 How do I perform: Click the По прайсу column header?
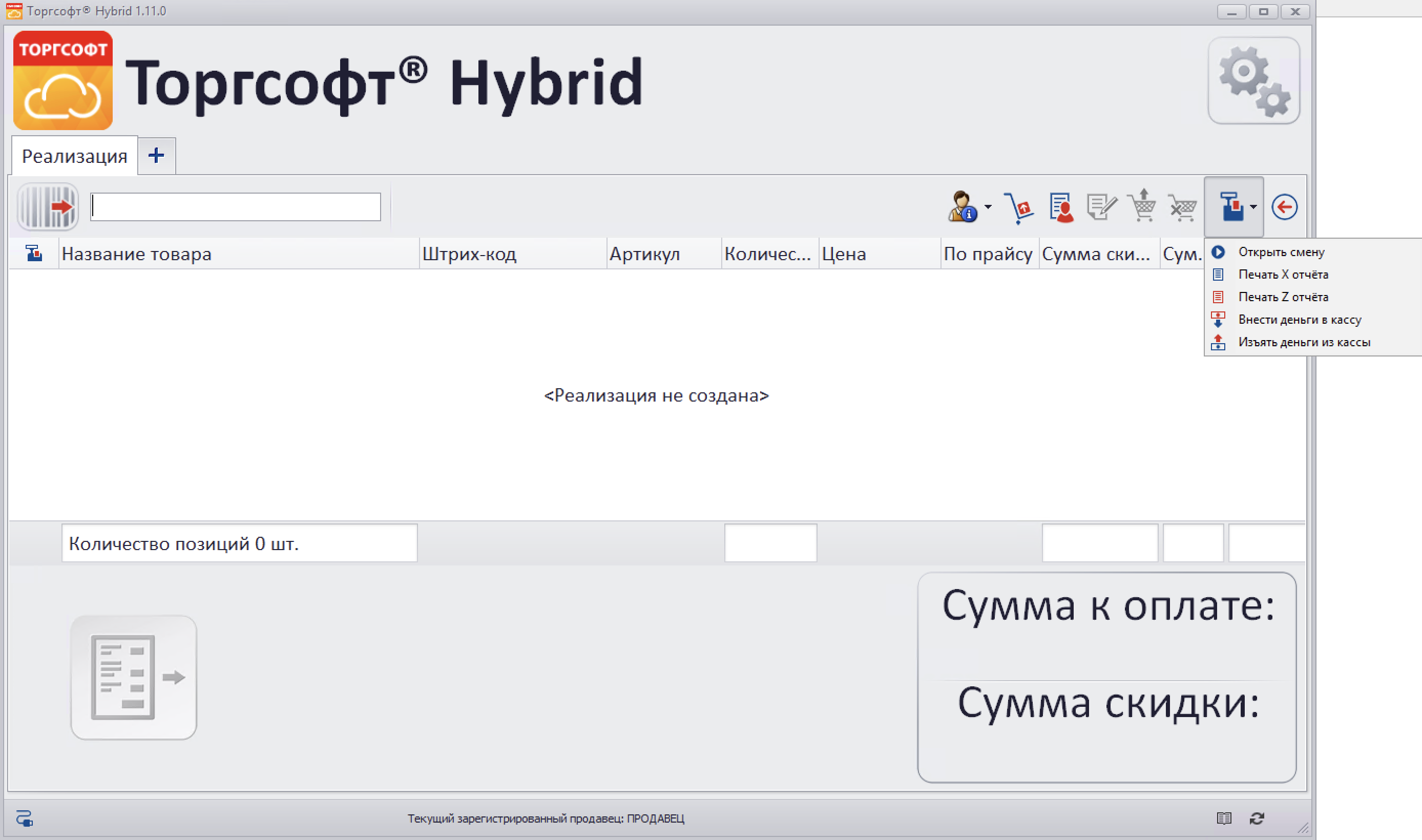point(990,254)
